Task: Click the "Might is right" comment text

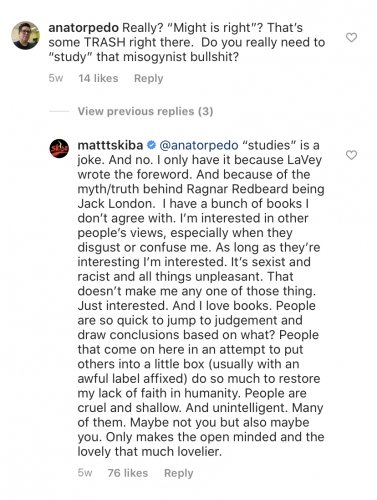Action: point(212,28)
